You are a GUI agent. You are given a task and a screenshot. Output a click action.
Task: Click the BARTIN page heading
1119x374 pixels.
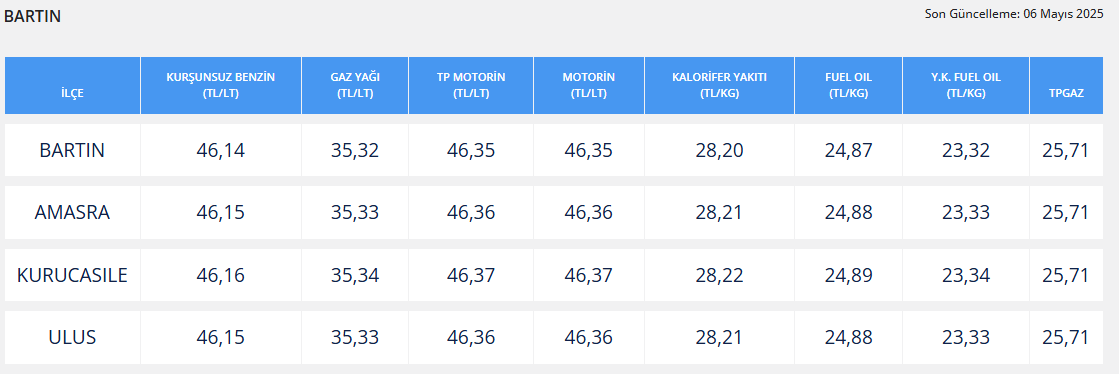pyautogui.click(x=32, y=16)
